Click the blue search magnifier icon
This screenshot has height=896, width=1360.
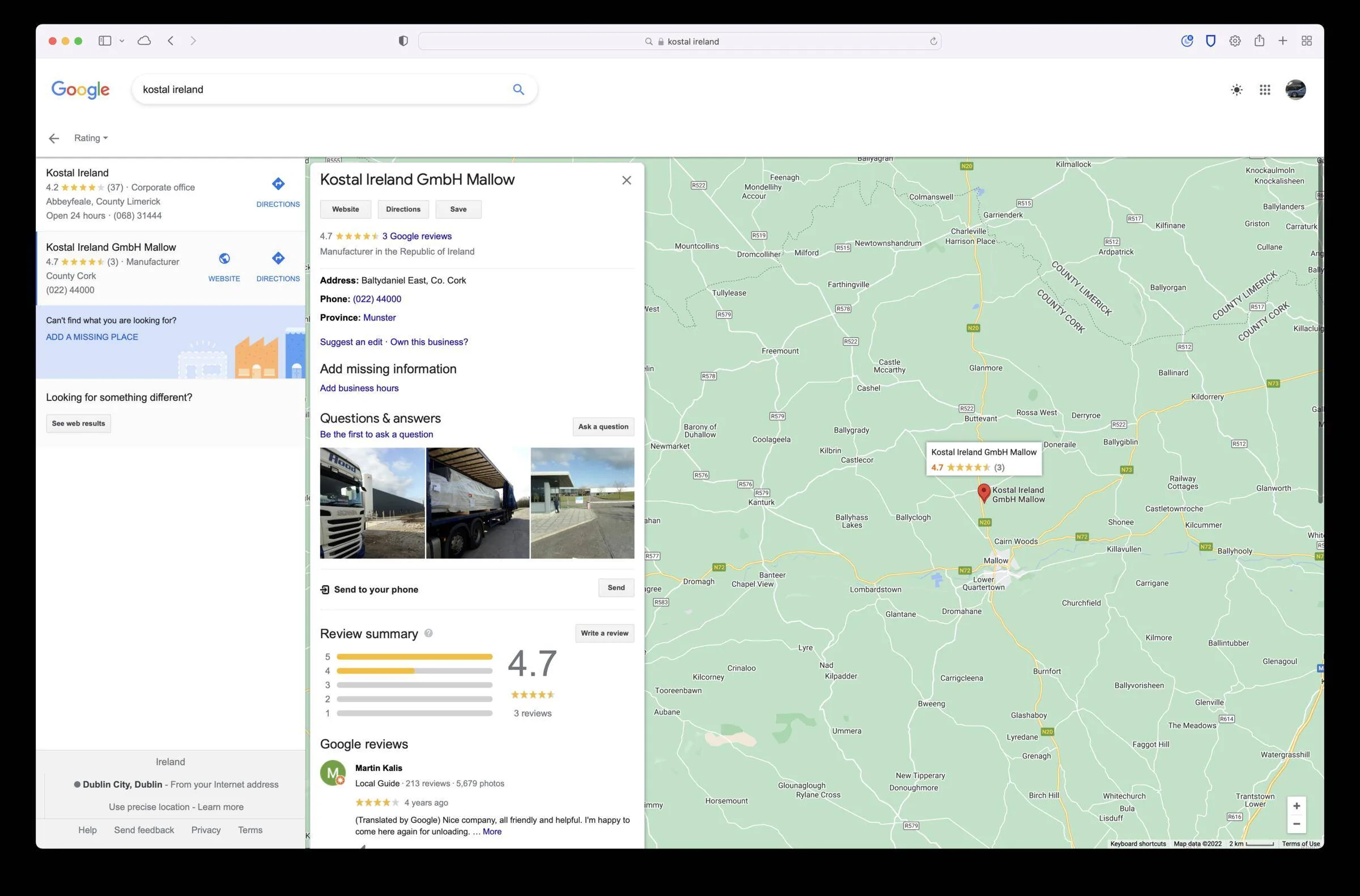(x=518, y=89)
